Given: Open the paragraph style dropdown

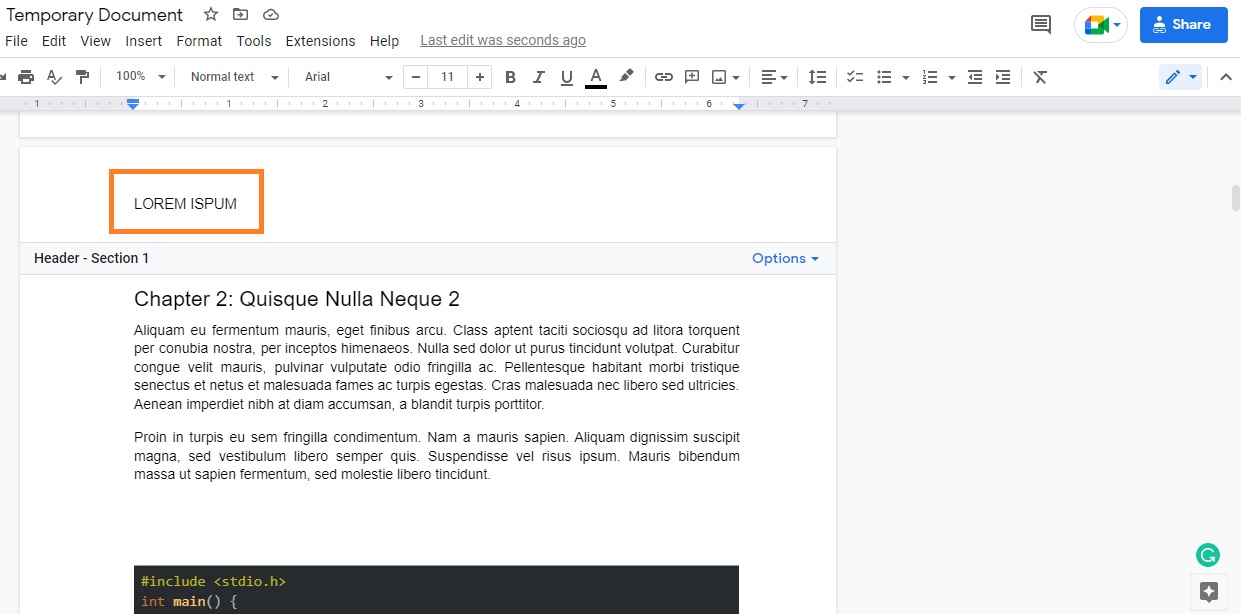Looking at the screenshot, I should tap(230, 76).
